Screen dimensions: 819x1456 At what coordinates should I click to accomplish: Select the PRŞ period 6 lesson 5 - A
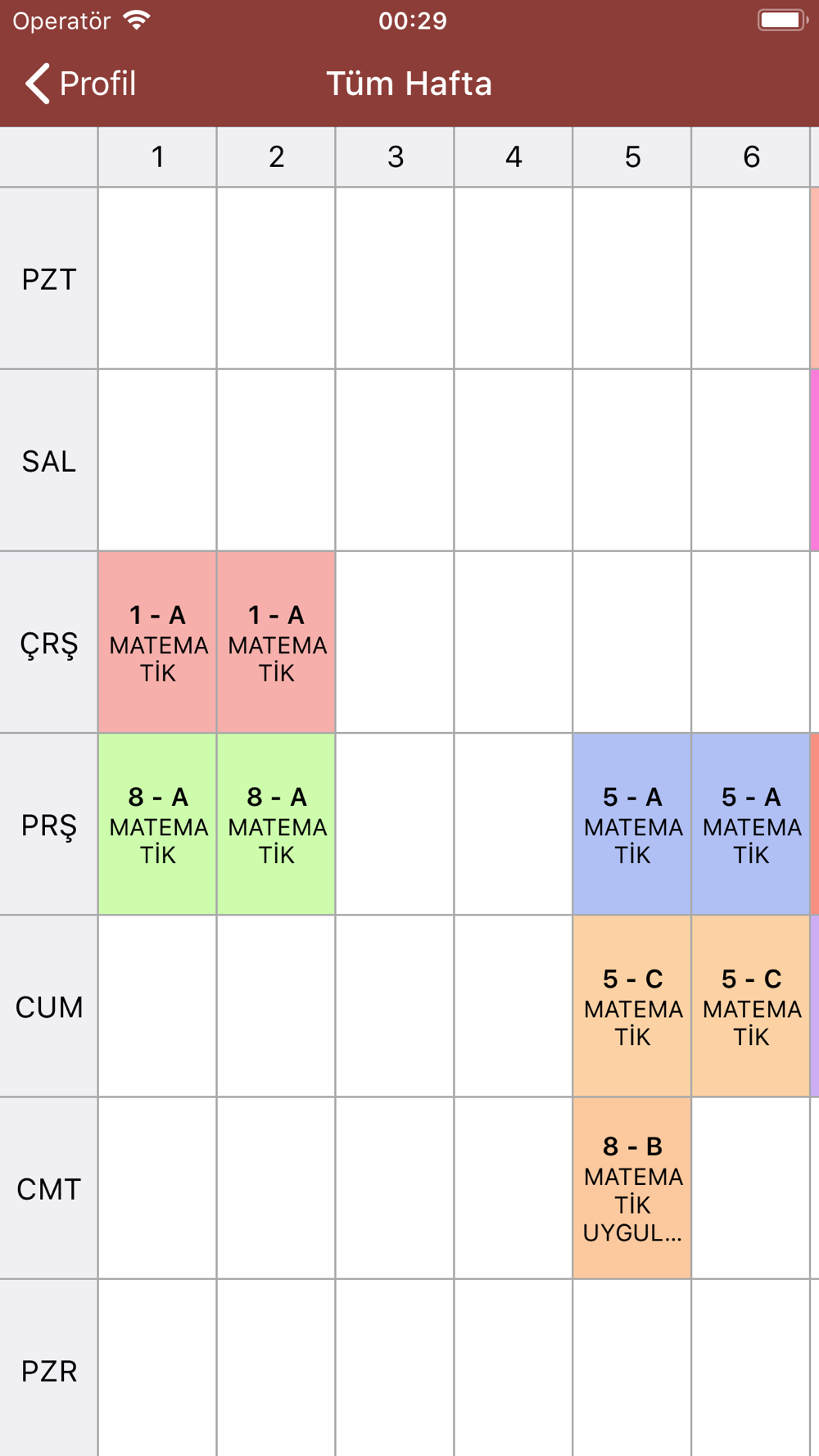(751, 824)
